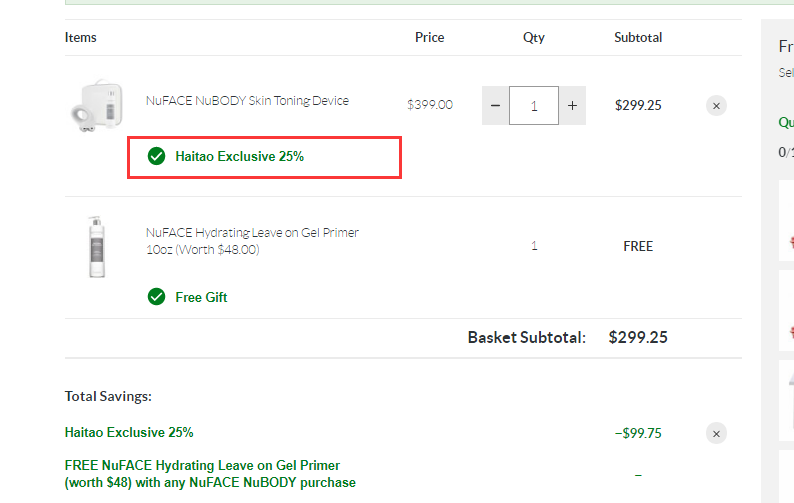Remove NuFACE NuBODY device from basket
Image resolution: width=794 pixels, height=503 pixels.
pos(716,106)
